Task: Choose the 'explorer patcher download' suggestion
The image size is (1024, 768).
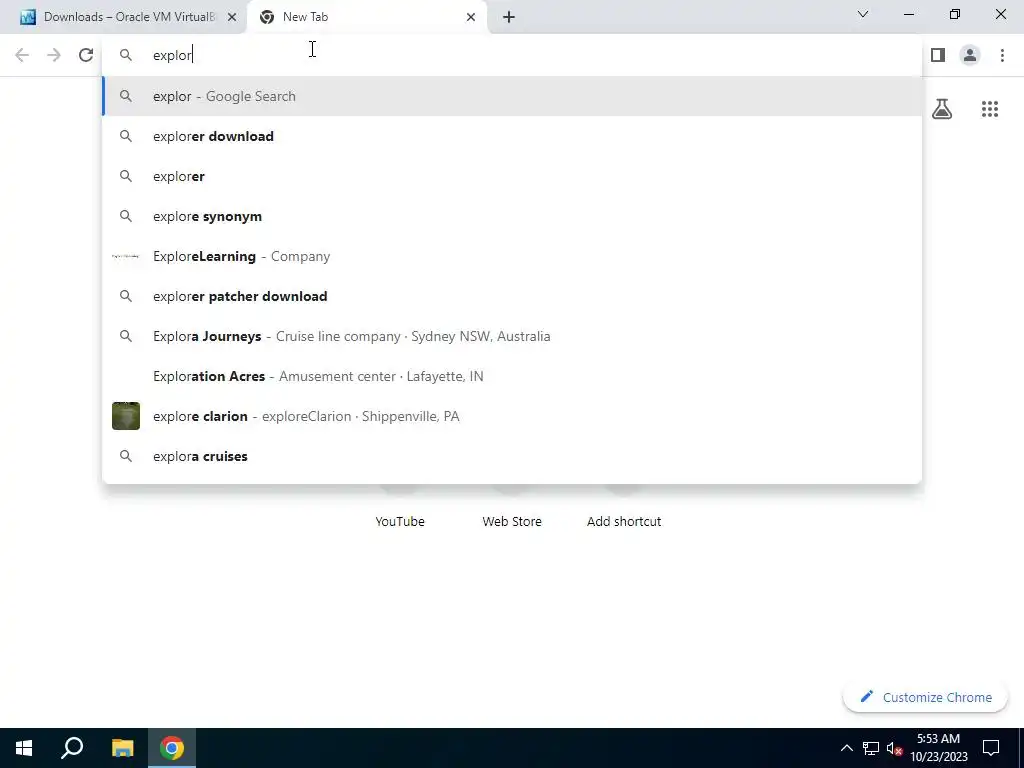Action: (x=512, y=296)
